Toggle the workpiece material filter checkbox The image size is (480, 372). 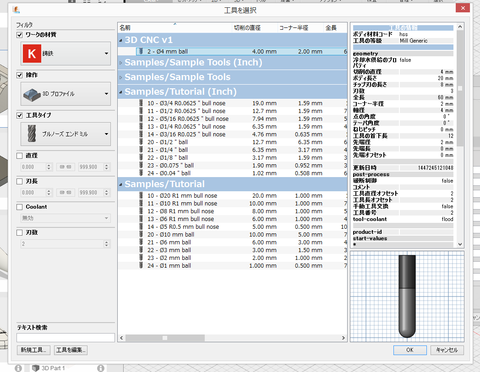(x=20, y=35)
